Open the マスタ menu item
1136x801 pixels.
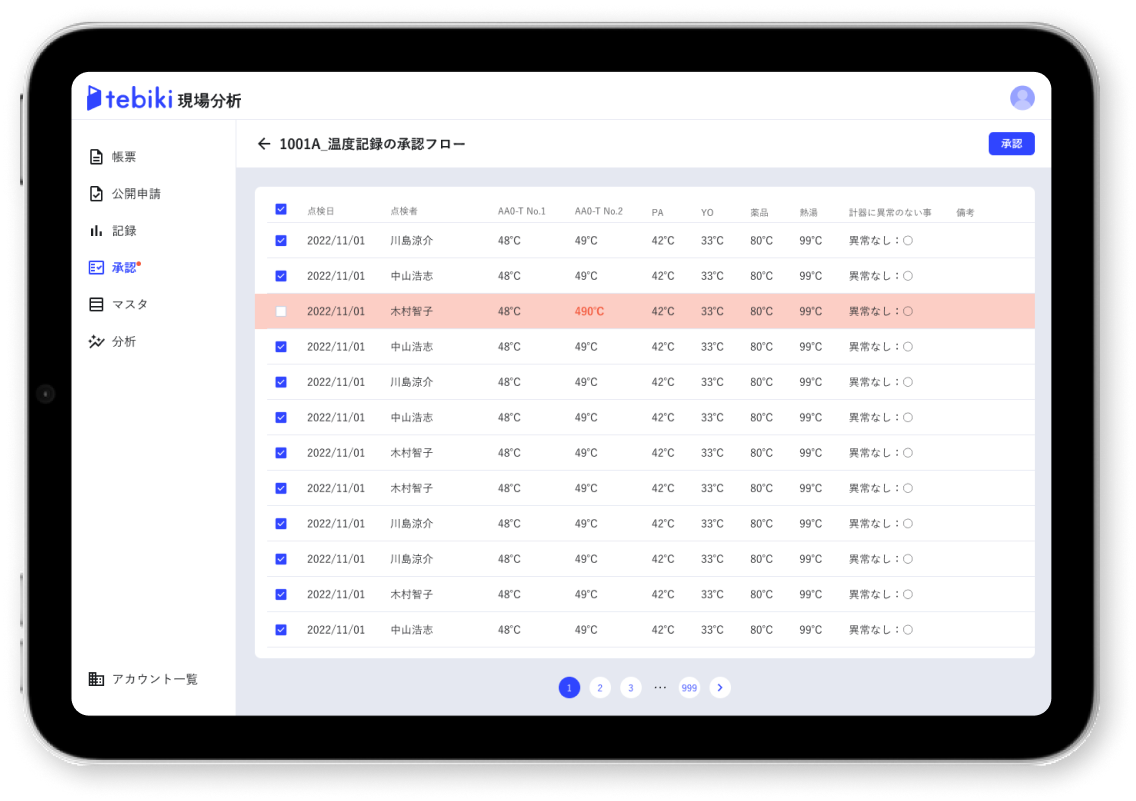pyautogui.click(x=130, y=305)
